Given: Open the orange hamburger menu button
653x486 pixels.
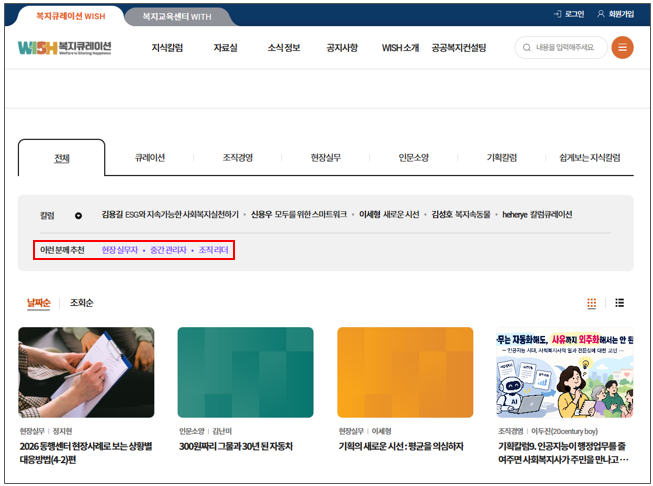Looking at the screenshot, I should click(x=622, y=47).
